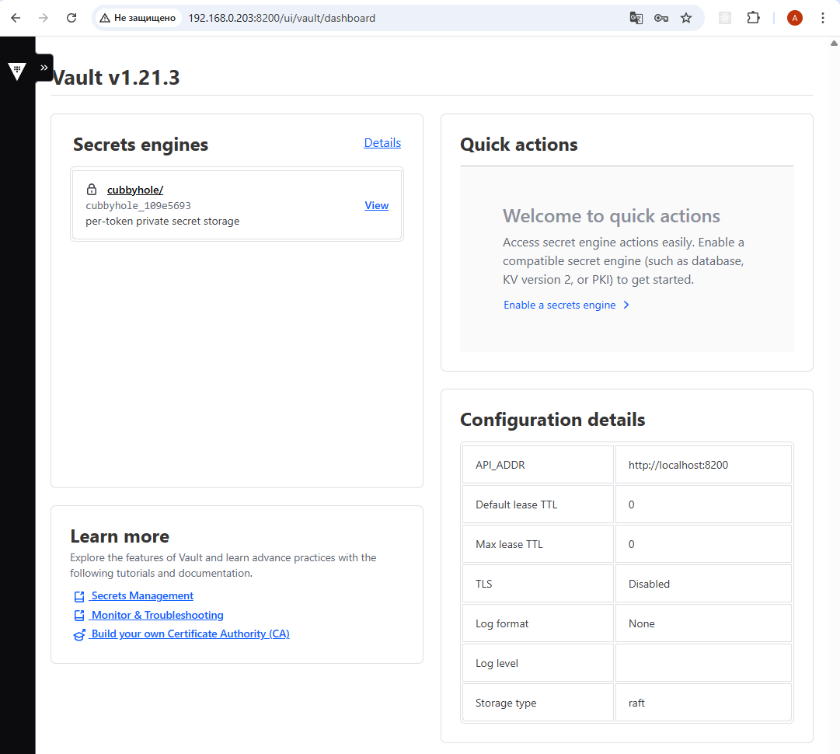Reload the Vault dashboard page
Image resolution: width=840 pixels, height=754 pixels.
tap(71, 18)
